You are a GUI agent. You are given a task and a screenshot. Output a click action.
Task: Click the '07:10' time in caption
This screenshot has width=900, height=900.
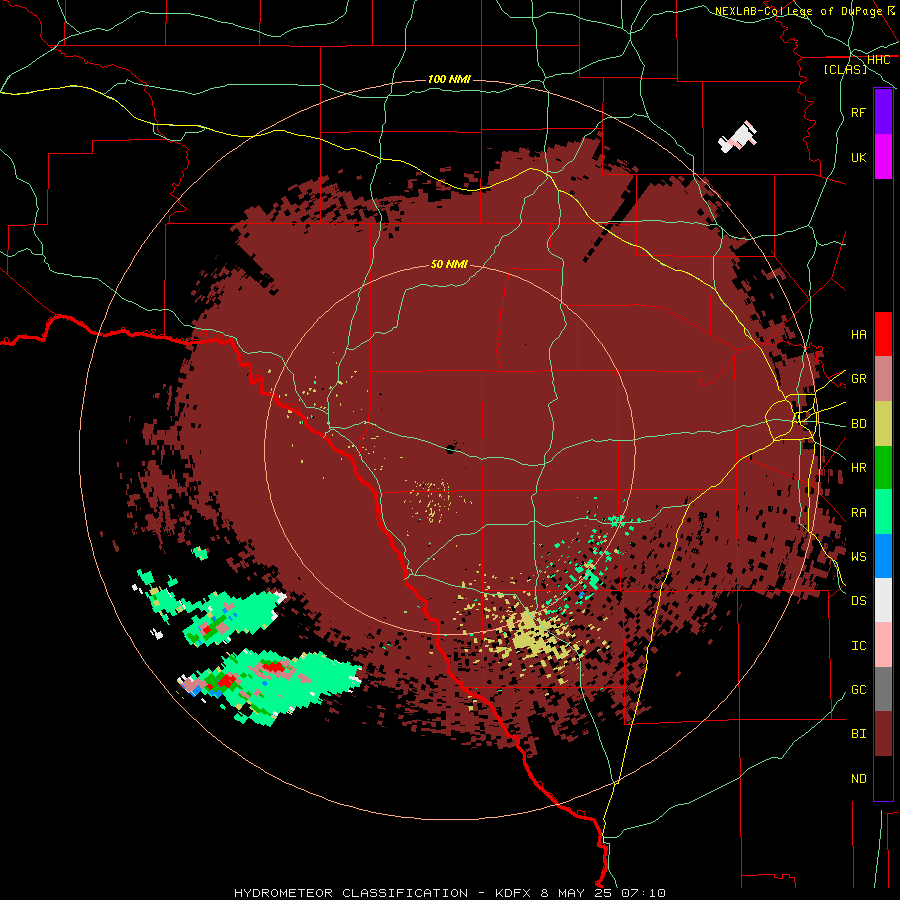642,893
